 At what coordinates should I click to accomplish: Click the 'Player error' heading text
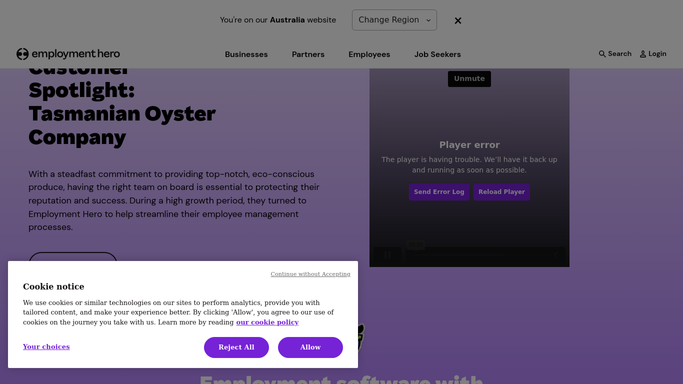[x=469, y=145]
